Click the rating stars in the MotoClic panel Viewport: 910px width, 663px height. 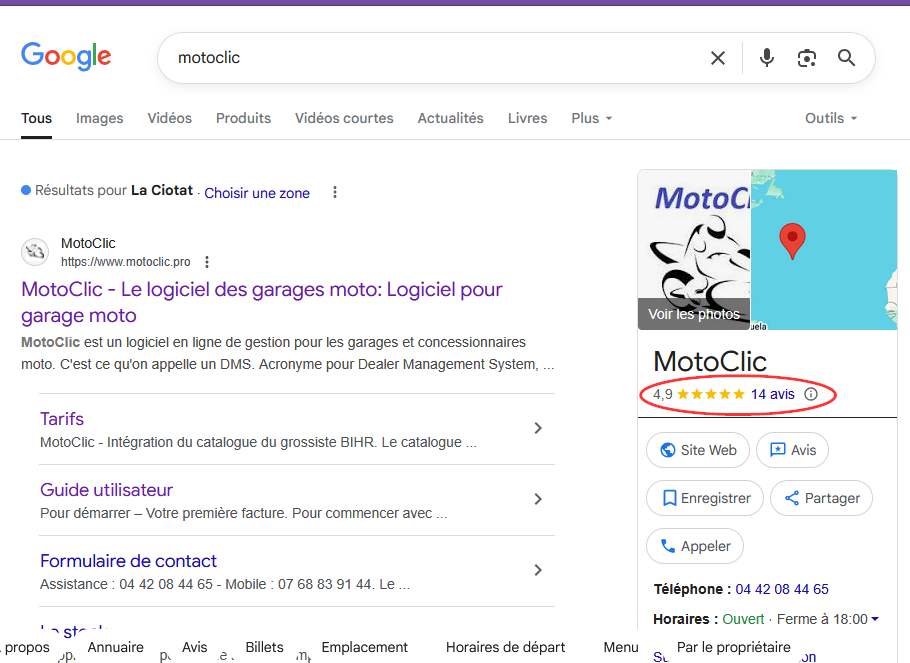[711, 394]
